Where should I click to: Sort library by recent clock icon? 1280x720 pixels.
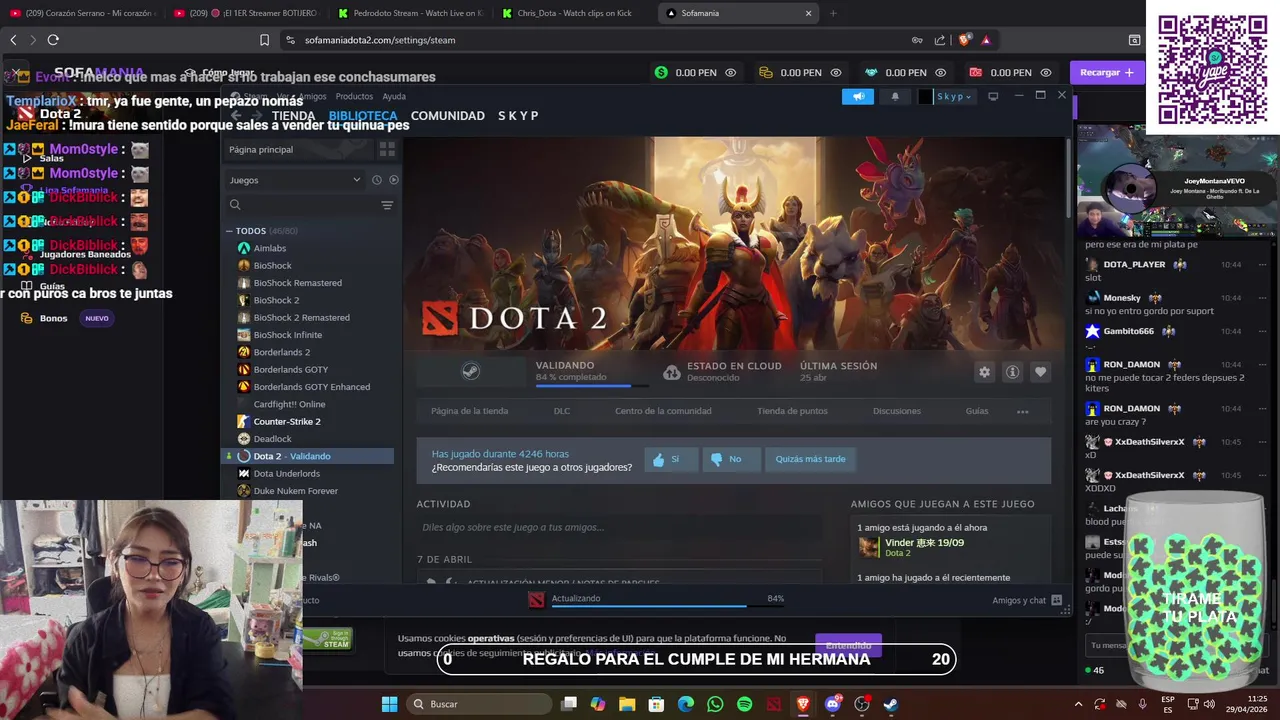376,180
